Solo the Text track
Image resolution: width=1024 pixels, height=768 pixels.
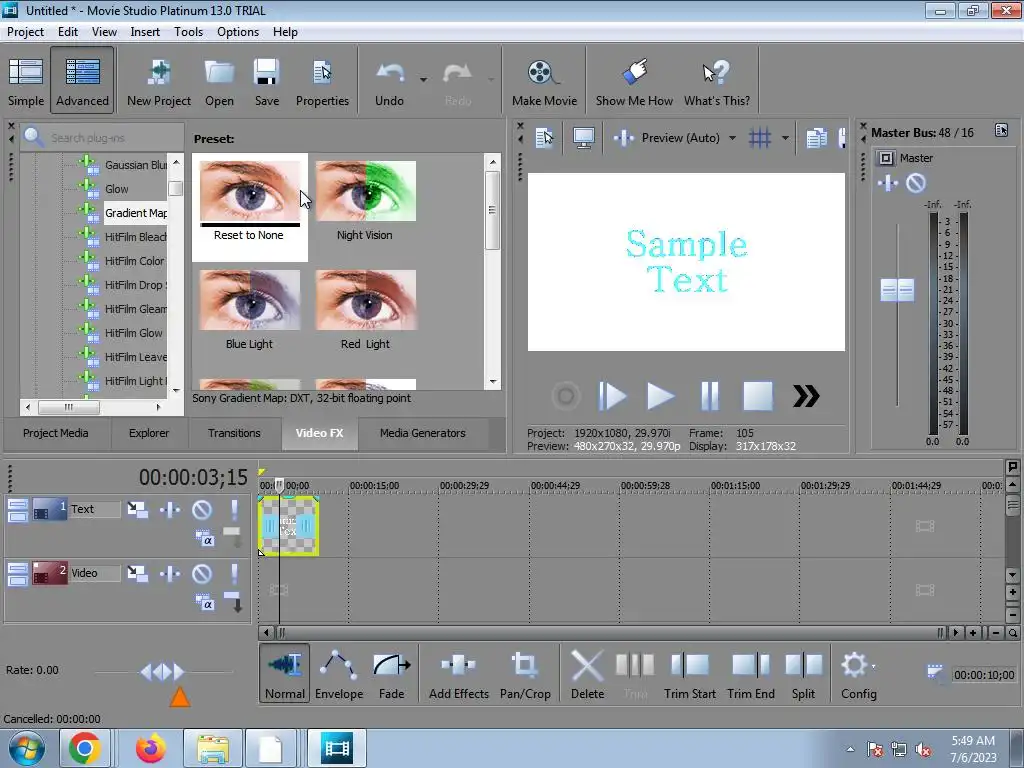pyautogui.click(x=234, y=509)
